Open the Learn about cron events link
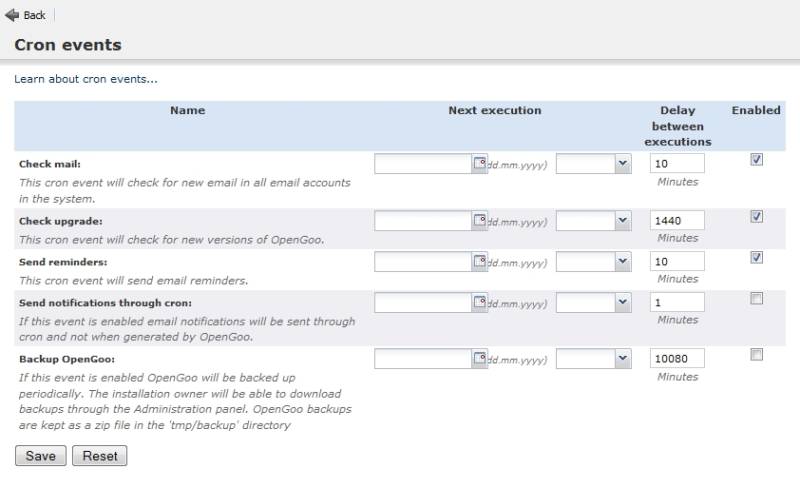800x488 pixels. 85,79
